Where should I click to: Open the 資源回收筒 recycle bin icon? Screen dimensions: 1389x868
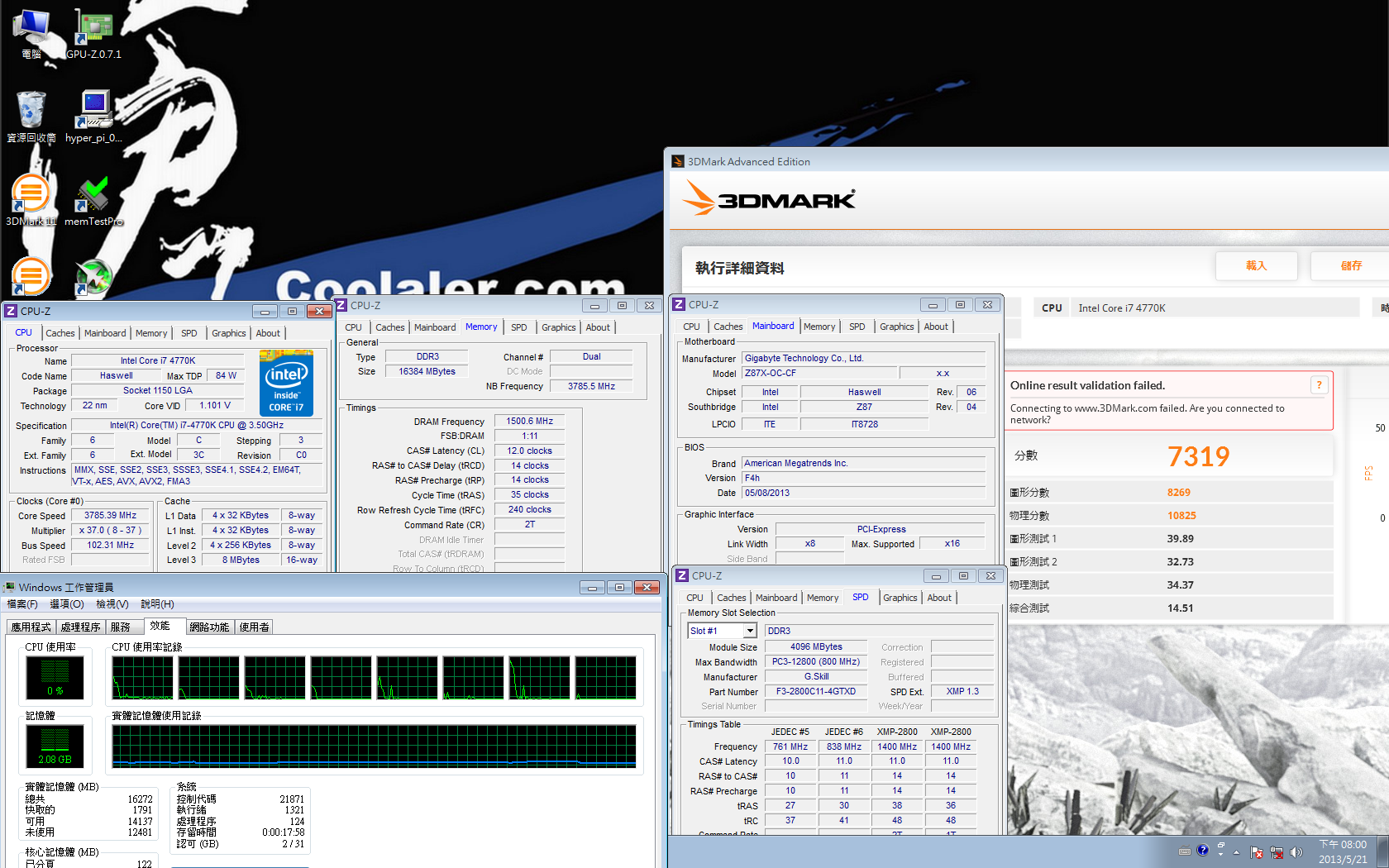[x=31, y=117]
